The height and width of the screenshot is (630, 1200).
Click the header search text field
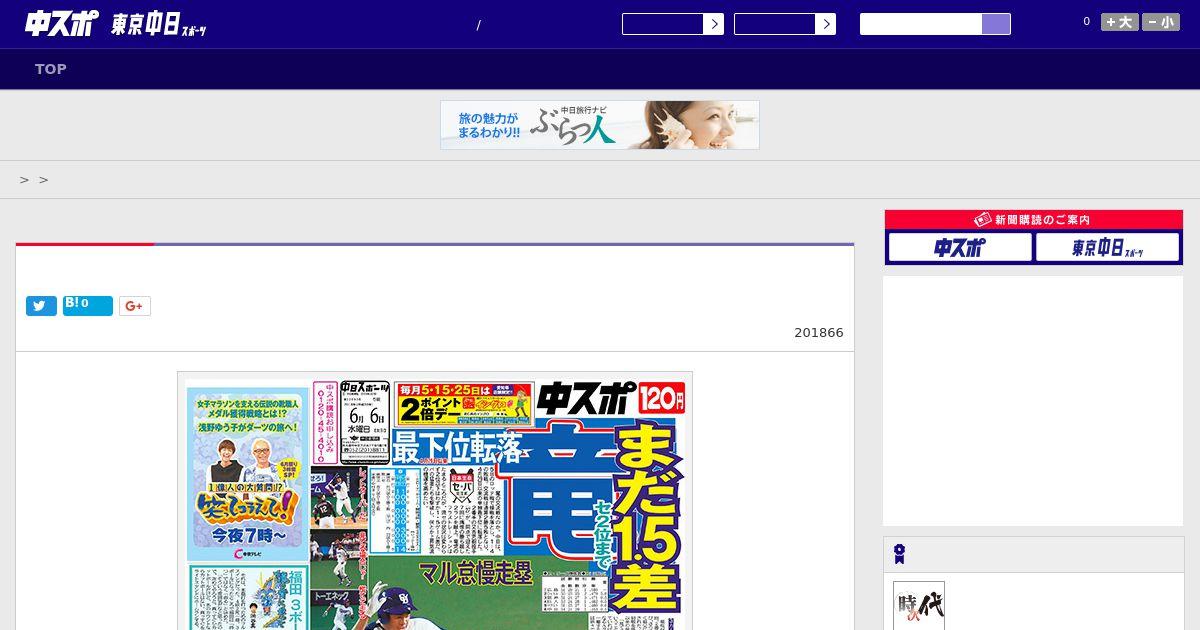coord(921,24)
